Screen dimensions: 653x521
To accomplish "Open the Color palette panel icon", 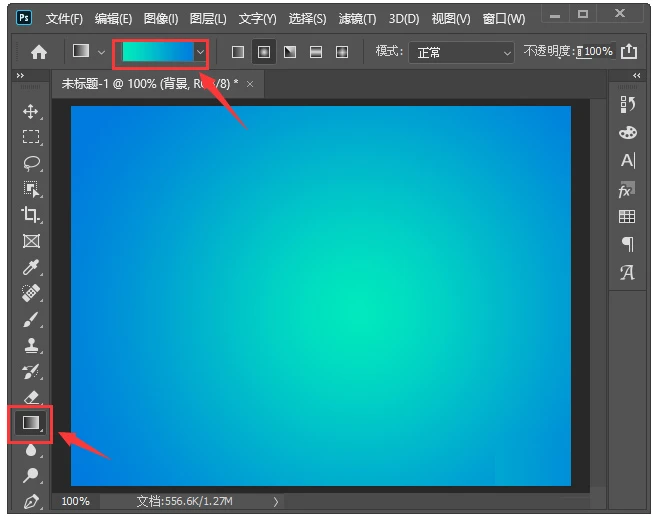I will 628,132.
